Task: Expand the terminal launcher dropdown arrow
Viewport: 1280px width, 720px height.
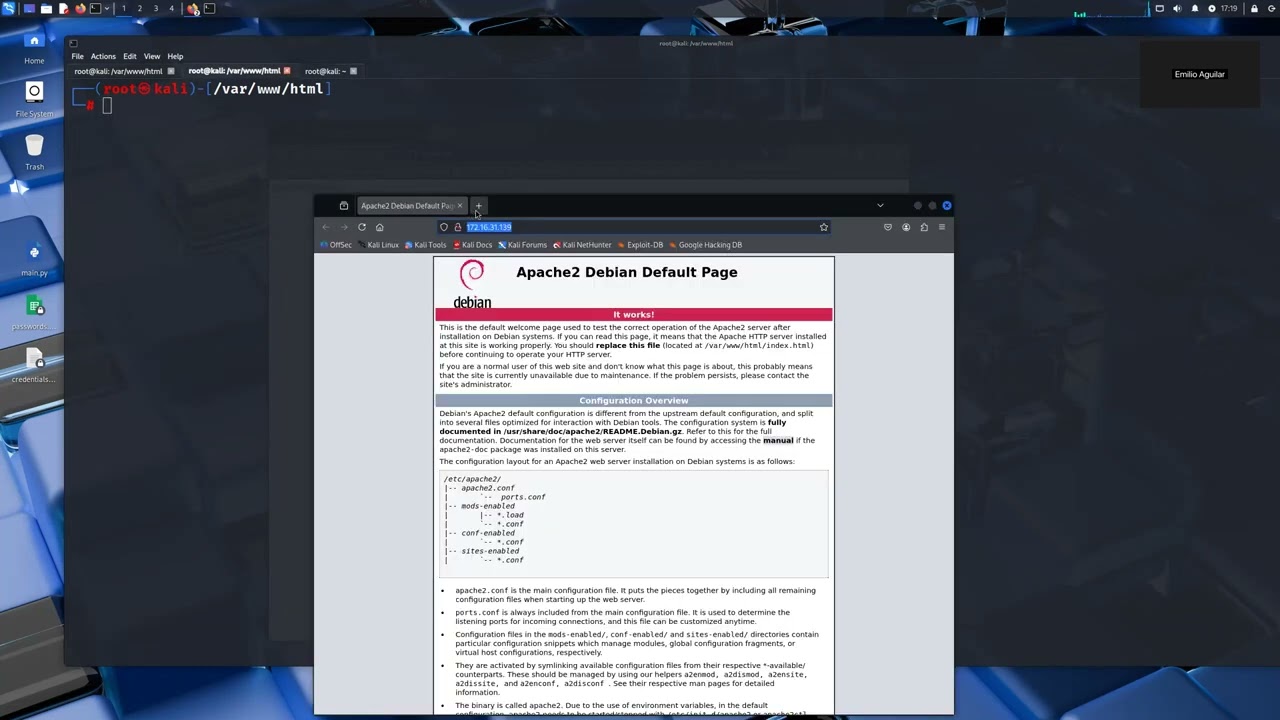Action: coord(107,8)
